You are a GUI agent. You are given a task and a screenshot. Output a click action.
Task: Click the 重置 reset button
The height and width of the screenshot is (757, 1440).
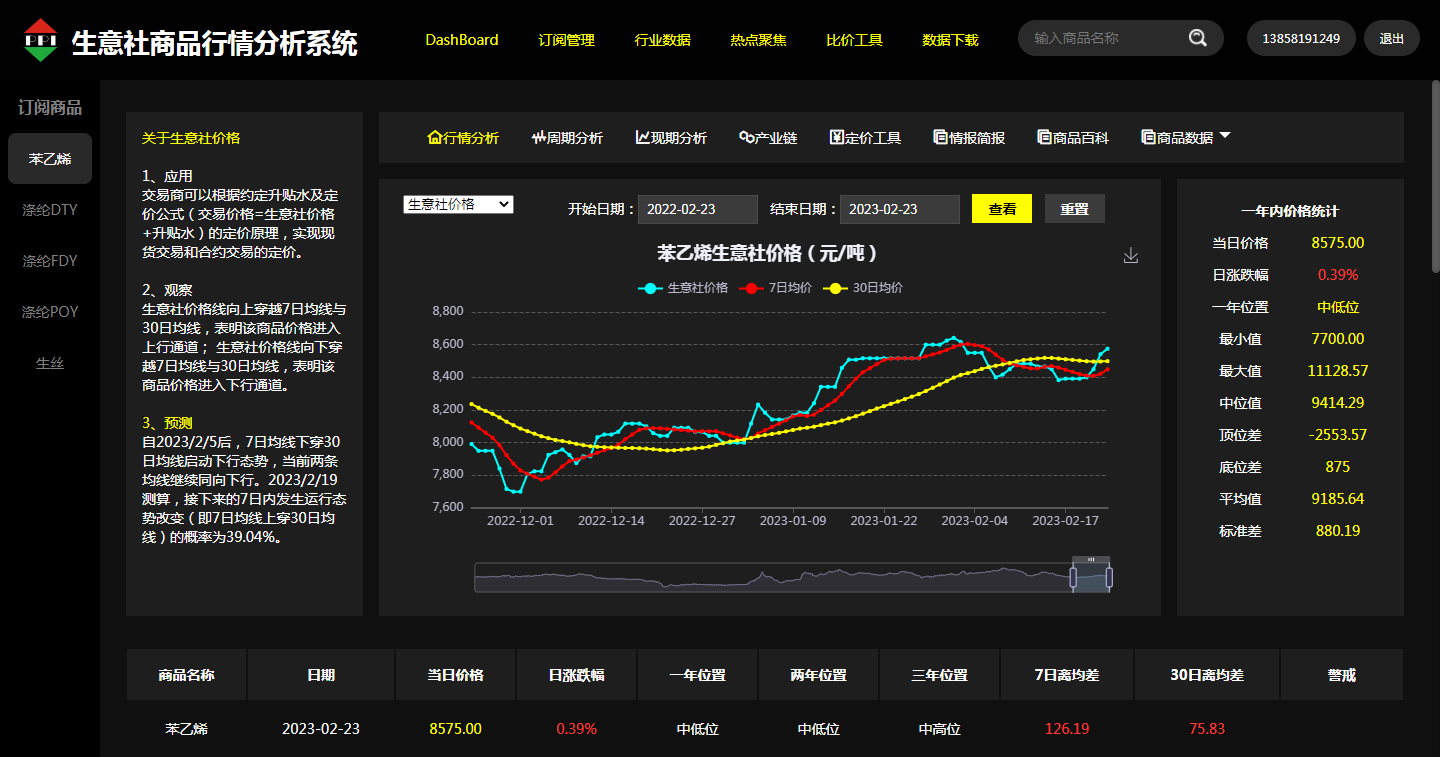pos(1074,209)
